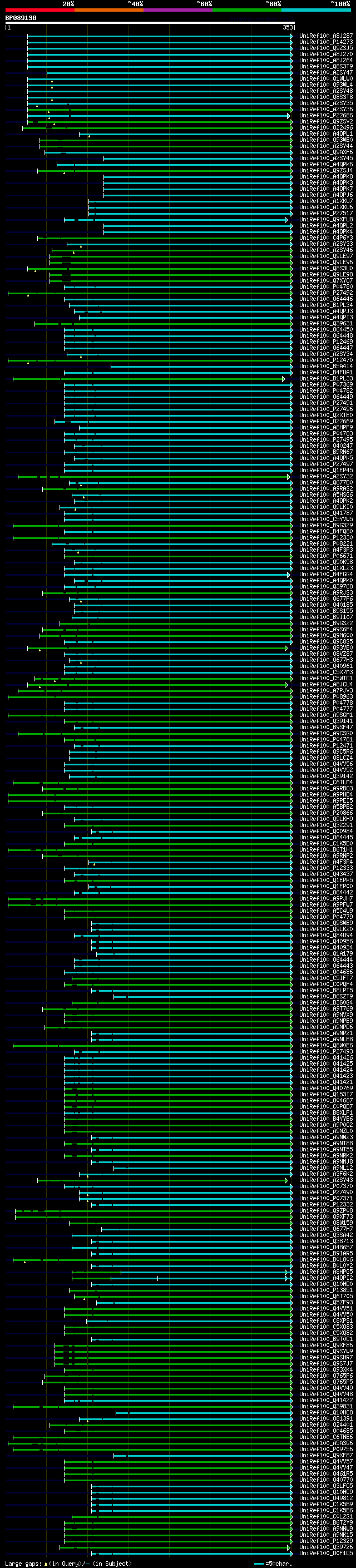Click the white query sequence bar
The image size is (356, 1568).
point(150,23)
